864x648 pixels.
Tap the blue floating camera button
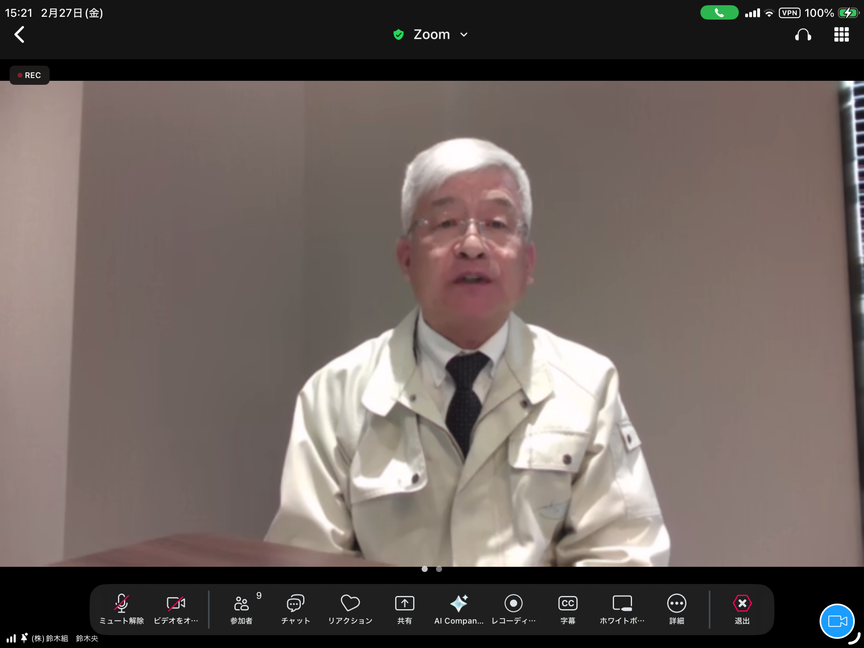coord(837,621)
